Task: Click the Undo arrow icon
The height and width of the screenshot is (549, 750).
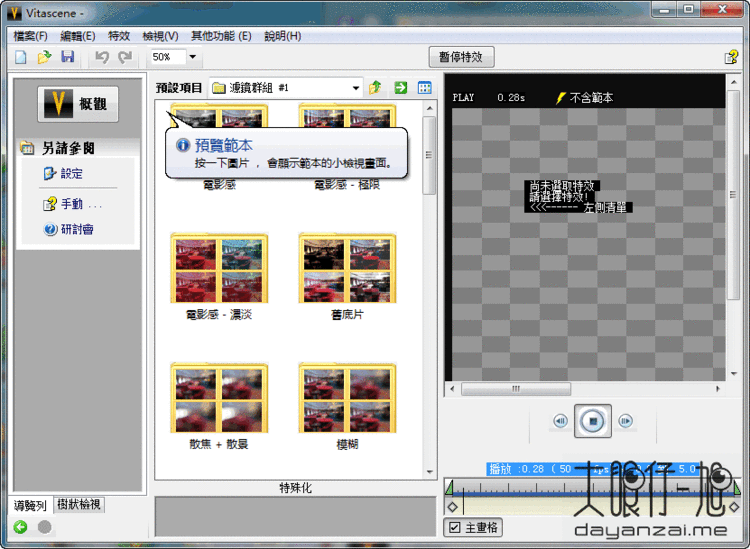Action: [101, 57]
